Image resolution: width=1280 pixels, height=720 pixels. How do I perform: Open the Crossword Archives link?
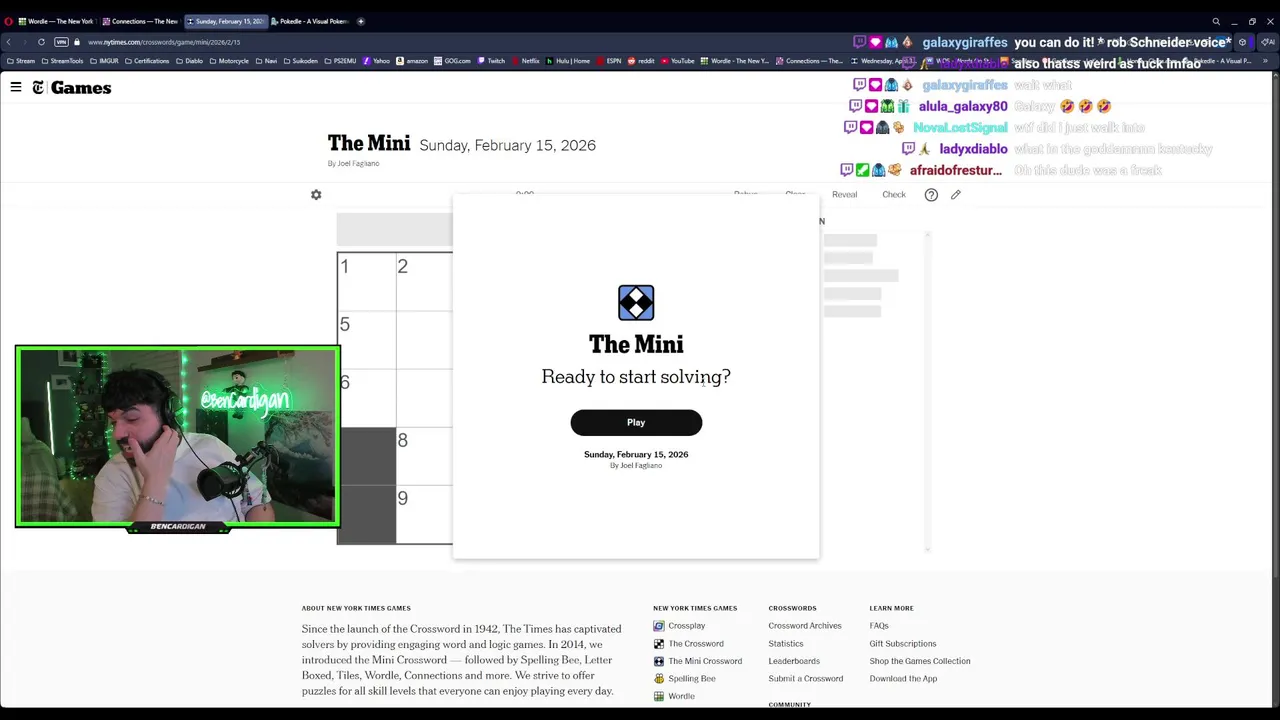pos(805,626)
